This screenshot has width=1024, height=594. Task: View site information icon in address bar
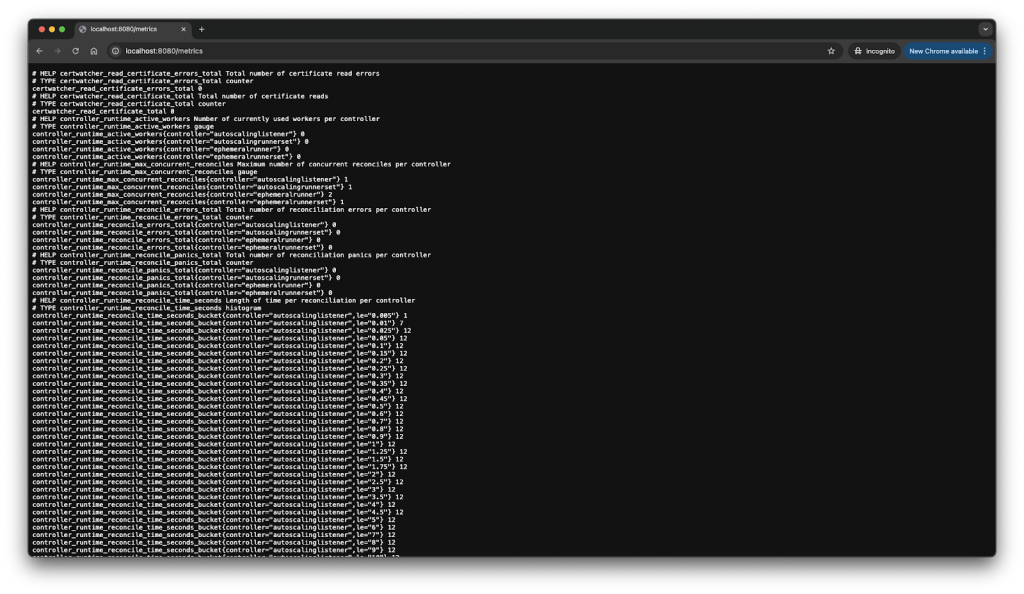point(116,51)
